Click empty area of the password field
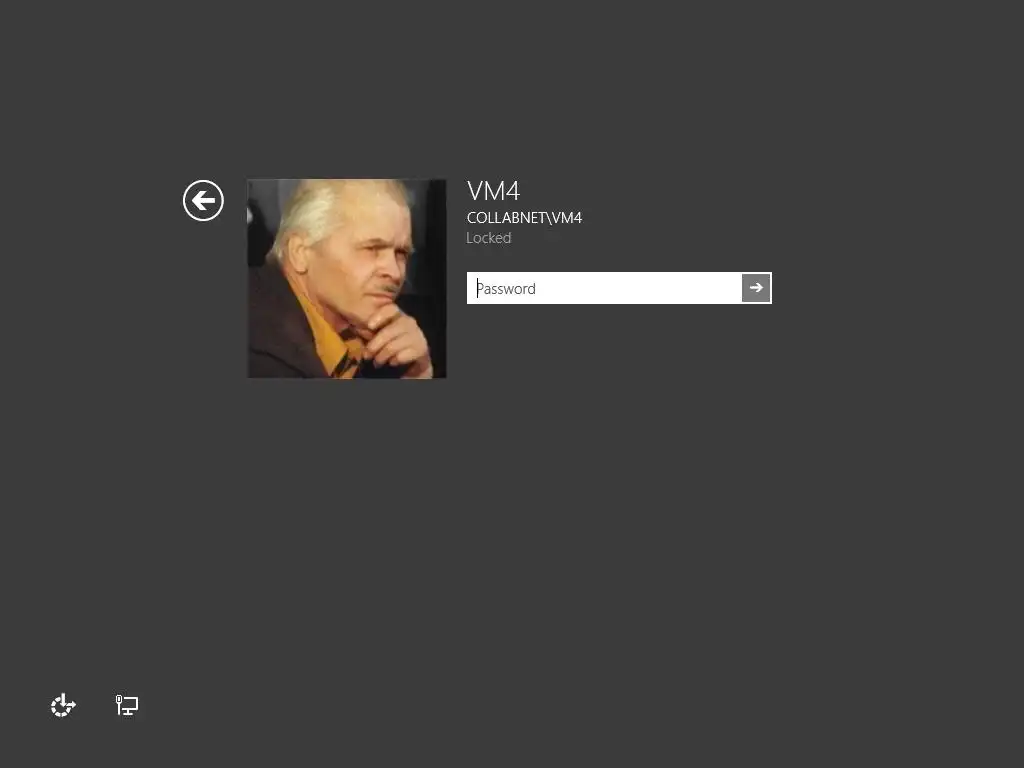This screenshot has width=1024, height=768. click(640, 288)
